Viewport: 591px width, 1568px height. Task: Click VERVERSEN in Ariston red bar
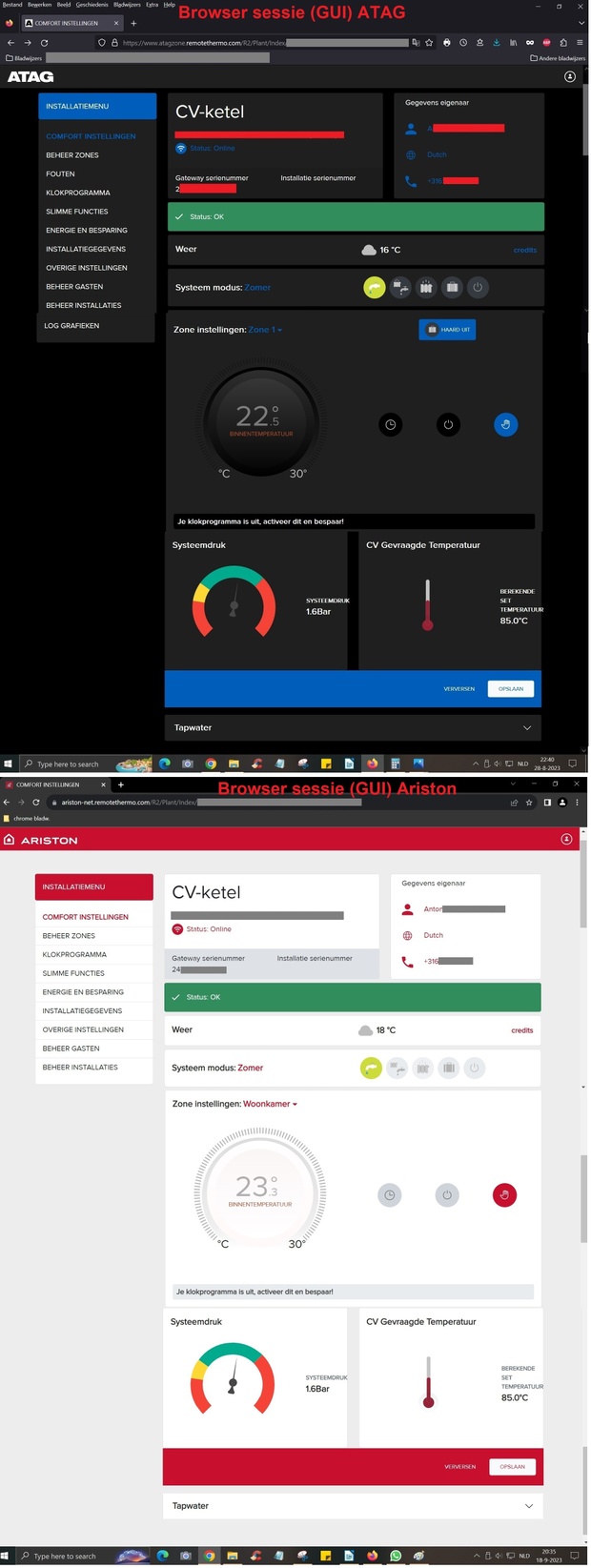(x=459, y=1467)
